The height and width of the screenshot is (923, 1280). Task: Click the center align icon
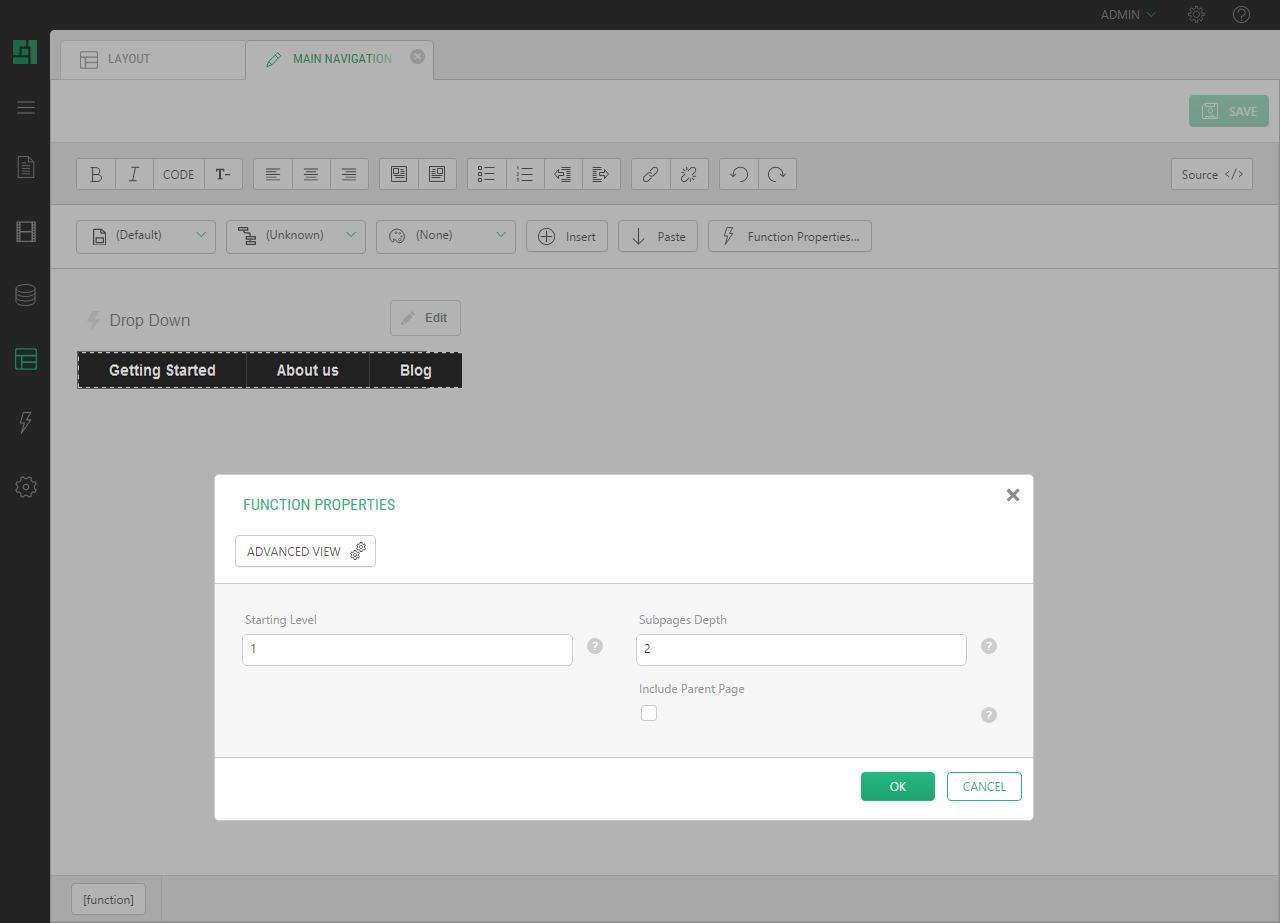tap(311, 174)
